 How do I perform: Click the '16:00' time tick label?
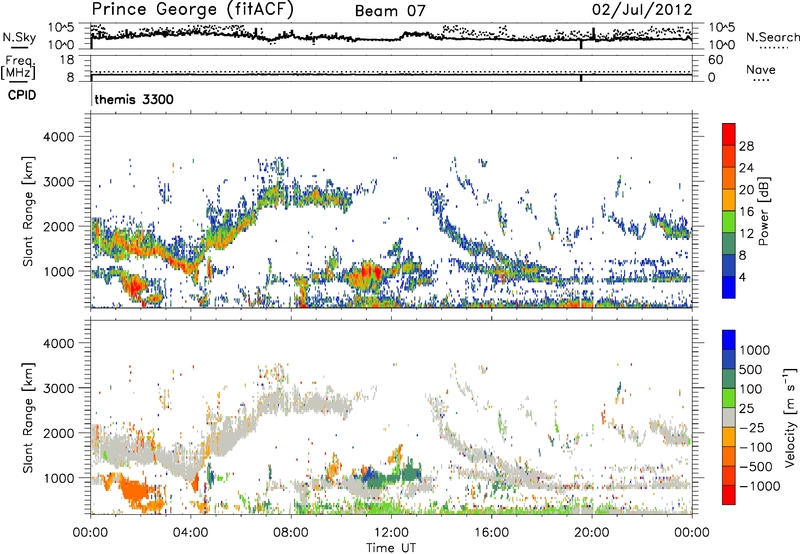point(491,533)
